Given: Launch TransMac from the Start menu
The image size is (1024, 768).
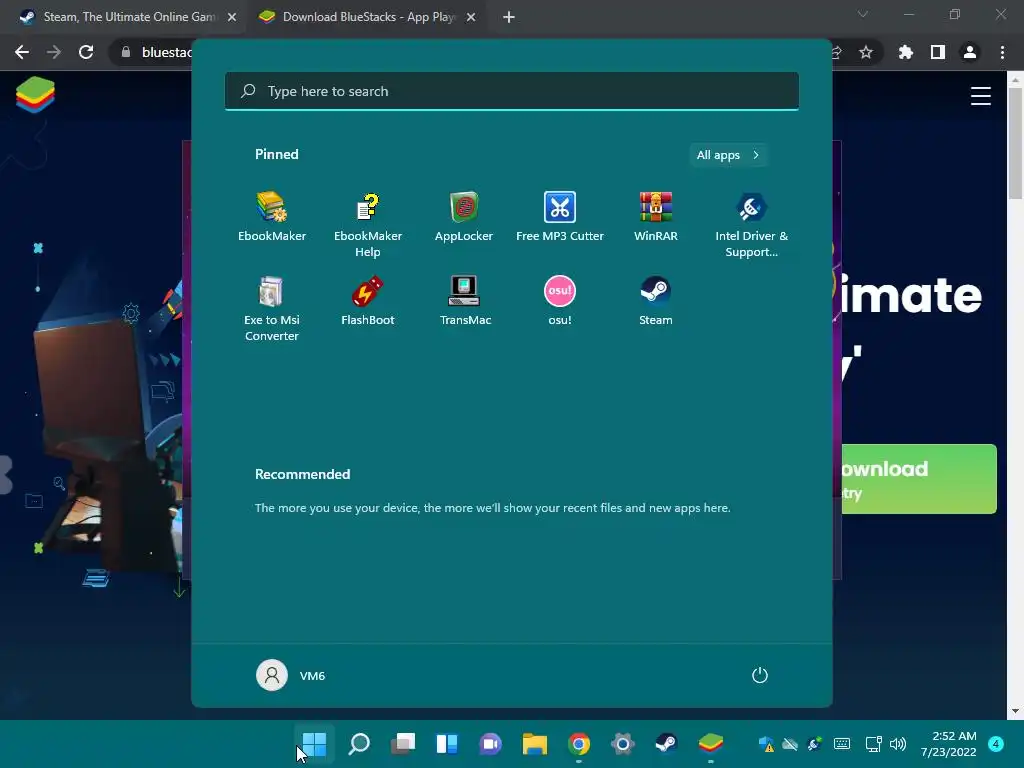Looking at the screenshot, I should 464,301.
